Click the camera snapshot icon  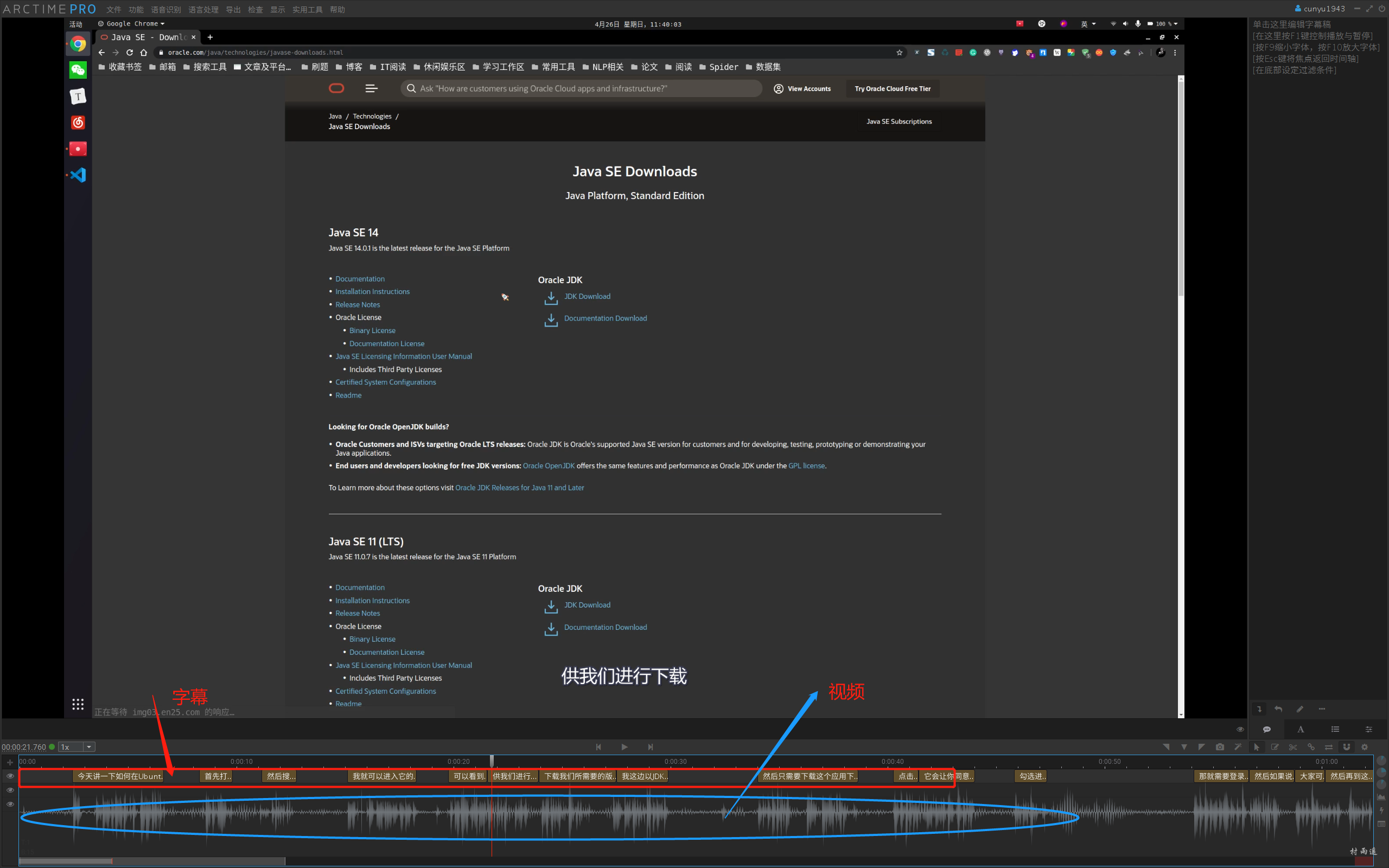pyautogui.click(x=1220, y=747)
